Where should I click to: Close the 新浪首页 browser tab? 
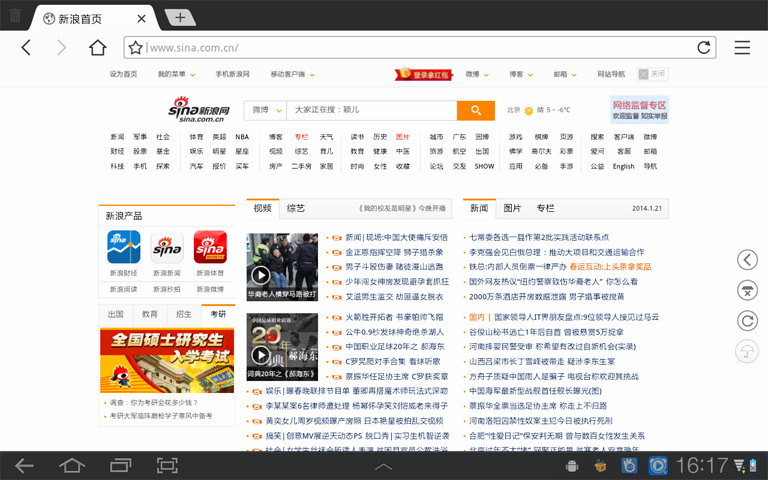[x=141, y=19]
